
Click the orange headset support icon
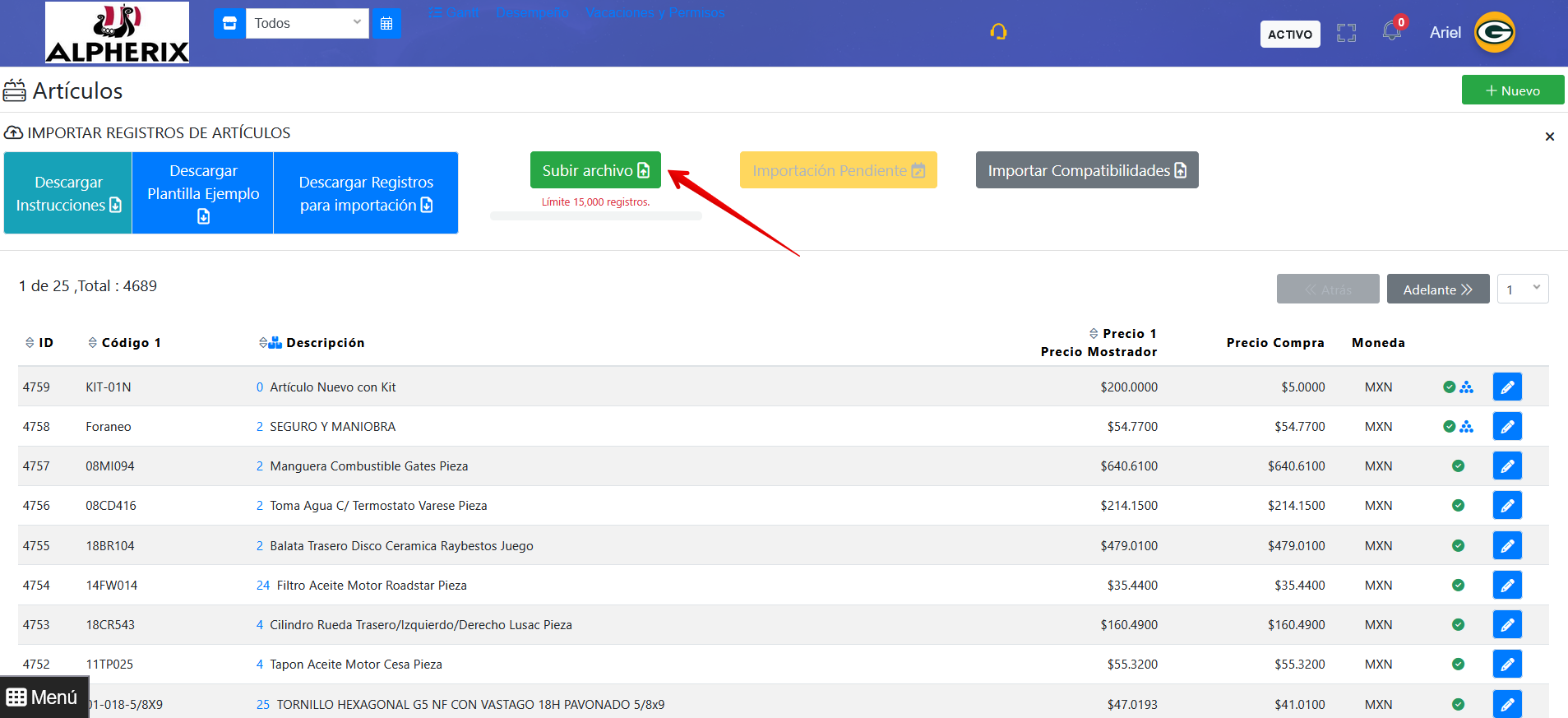click(x=998, y=32)
